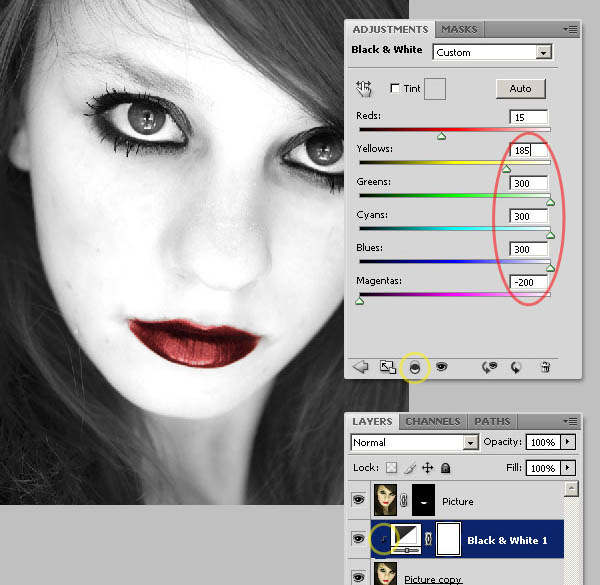
Task: Lock all padlock icon
Action: click(445, 468)
